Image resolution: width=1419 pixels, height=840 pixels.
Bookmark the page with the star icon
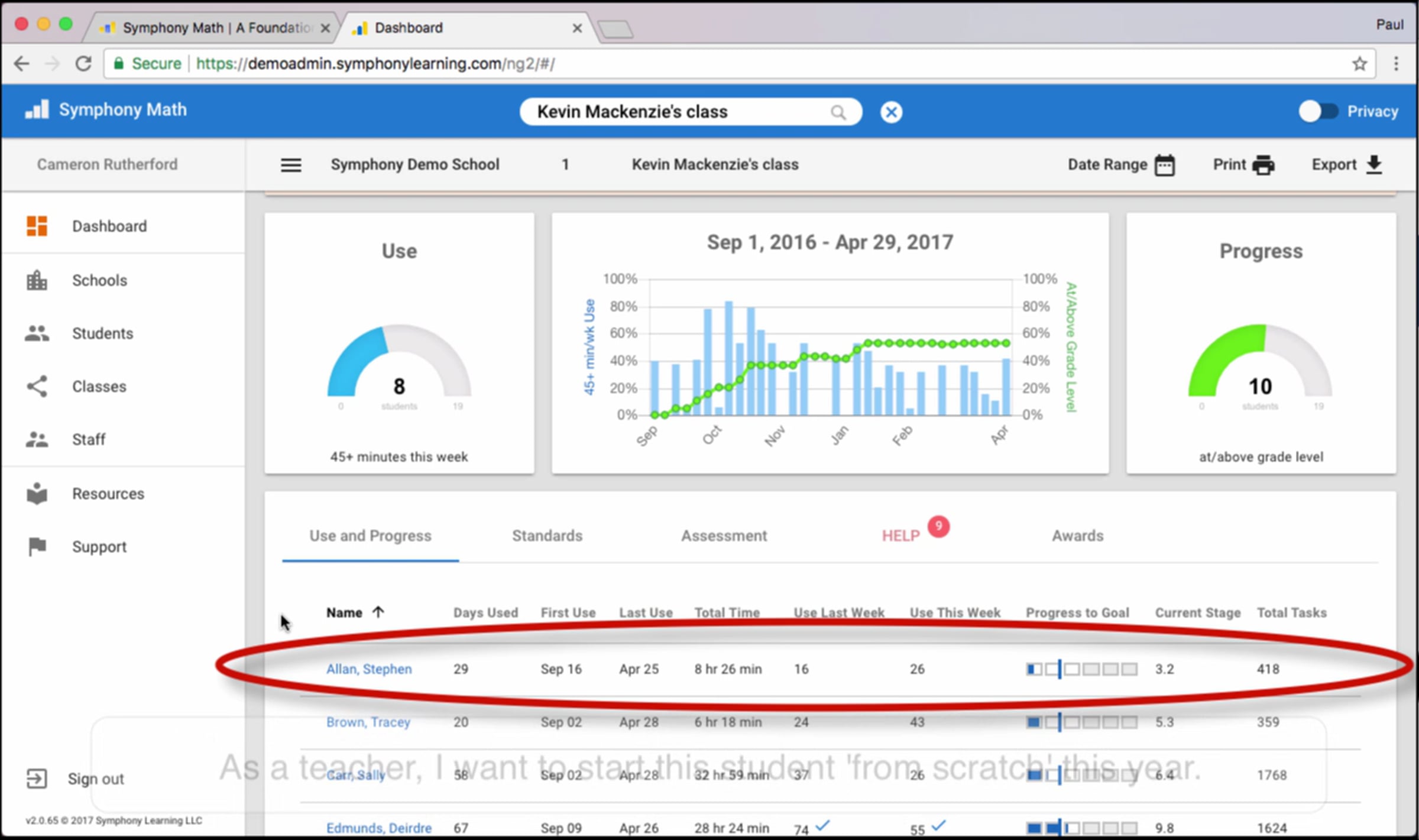click(x=1359, y=64)
